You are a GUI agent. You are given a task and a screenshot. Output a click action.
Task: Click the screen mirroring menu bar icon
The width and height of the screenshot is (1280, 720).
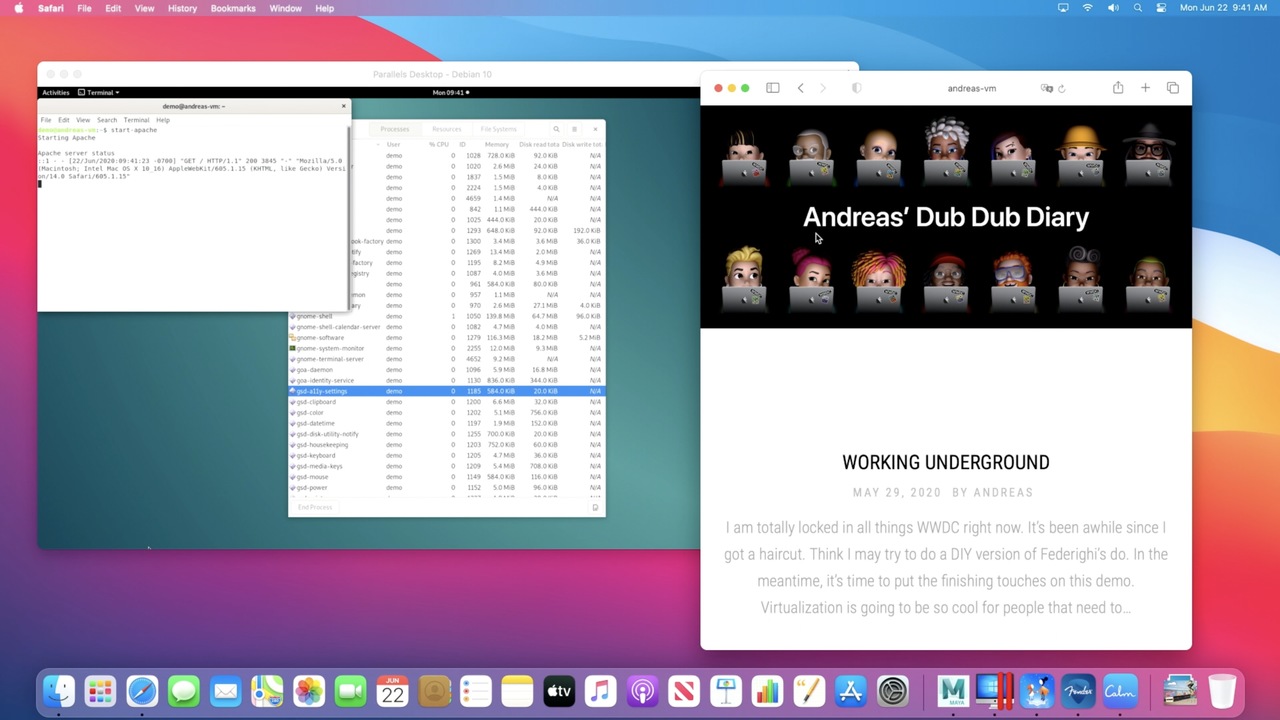pos(1063,8)
